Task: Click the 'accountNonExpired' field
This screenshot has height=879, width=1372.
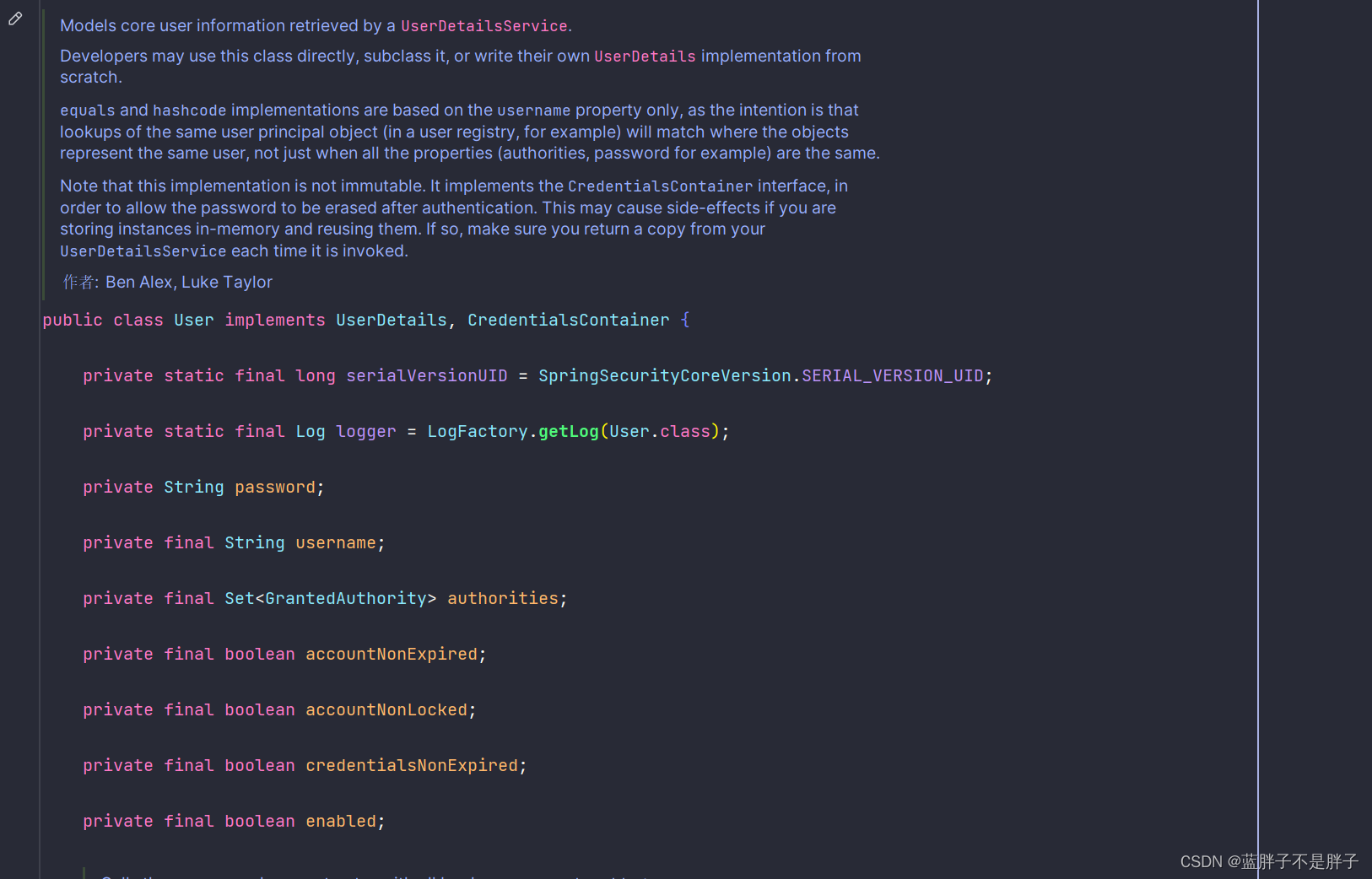Action: [392, 655]
